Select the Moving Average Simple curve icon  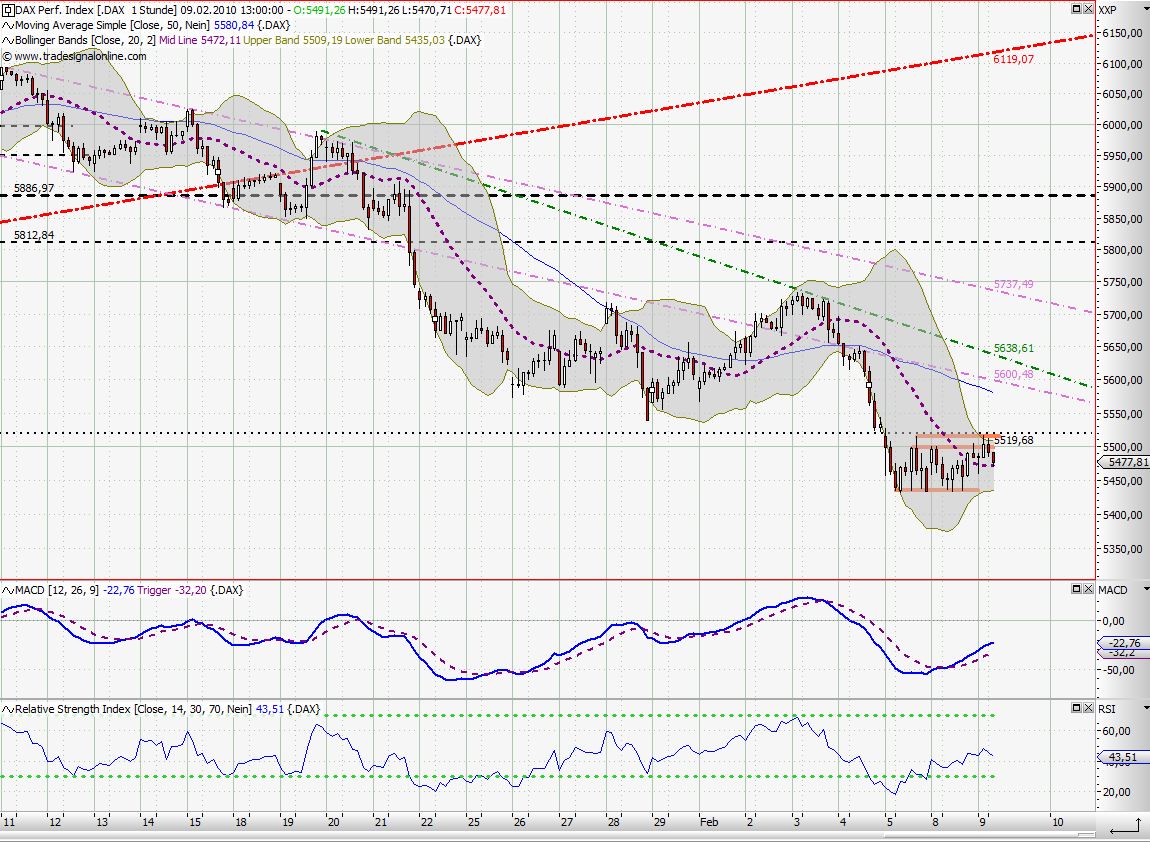(x=7, y=25)
